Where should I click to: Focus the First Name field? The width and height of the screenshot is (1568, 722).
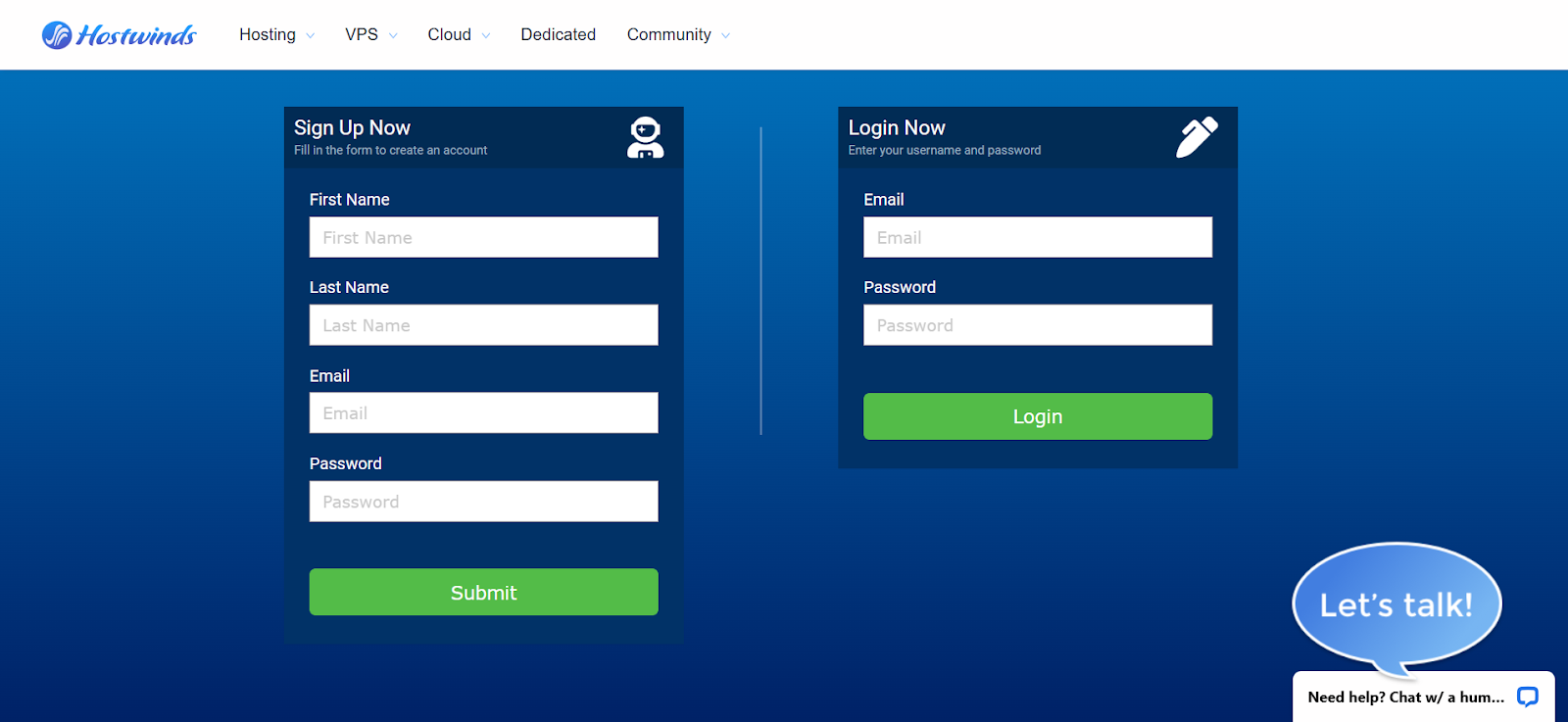click(484, 237)
